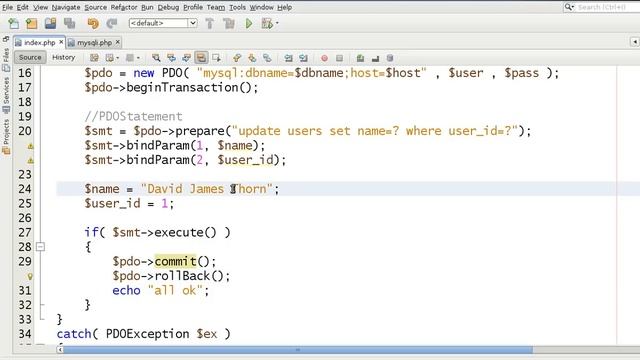Click the horizontal scrollbar thumb under editor
This screenshot has width=640, height=360.
click(298, 350)
